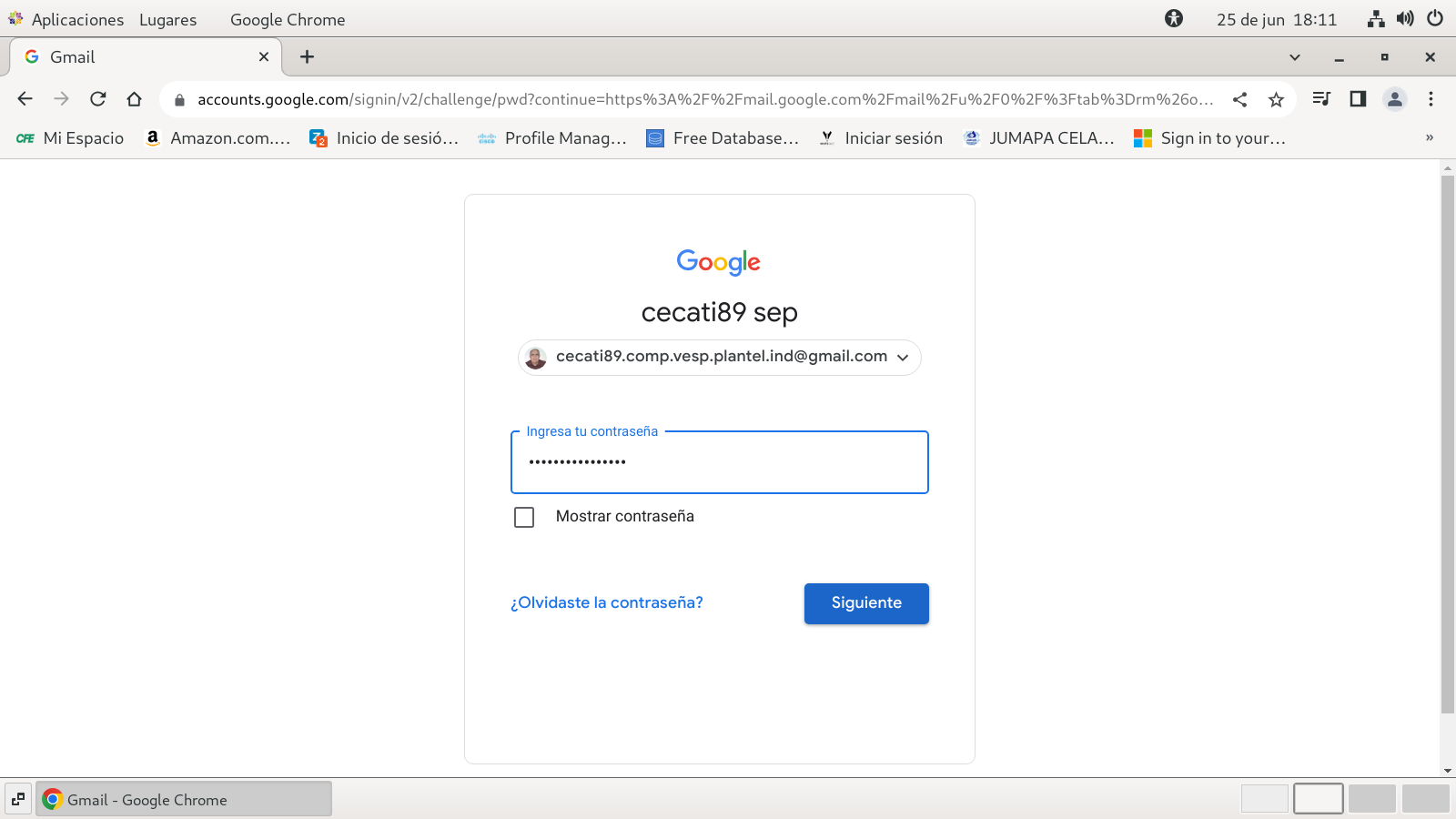Reload the page with the refresh icon
This screenshot has width=1456, height=819.
98,99
